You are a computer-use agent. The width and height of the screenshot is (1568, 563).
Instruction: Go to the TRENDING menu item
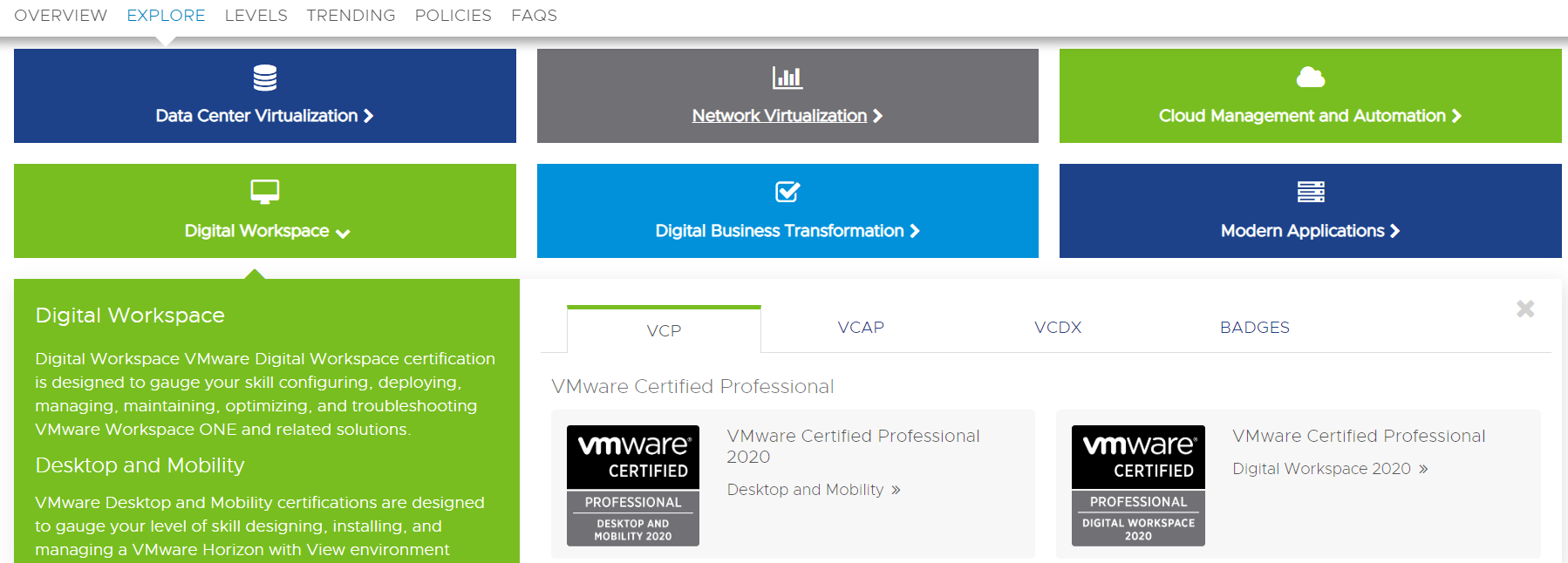click(351, 16)
